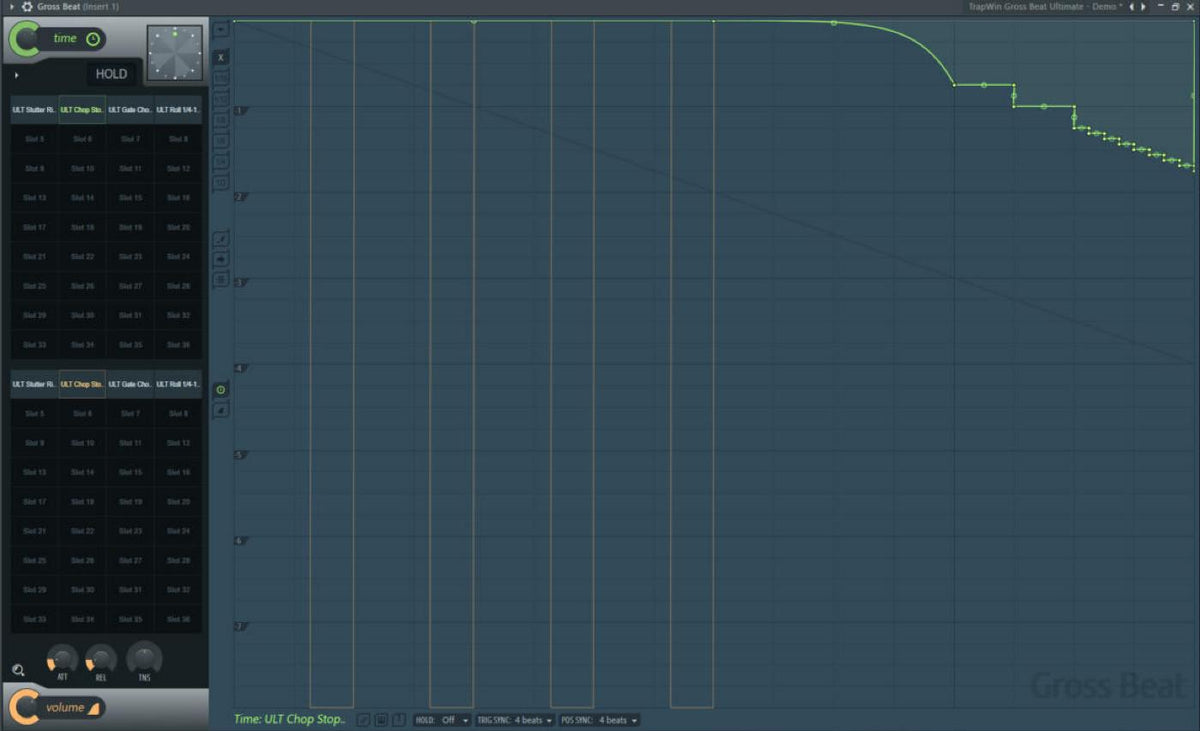Select time slot ULT Stutter Ri..
The width and height of the screenshot is (1200, 731).
[x=34, y=110]
